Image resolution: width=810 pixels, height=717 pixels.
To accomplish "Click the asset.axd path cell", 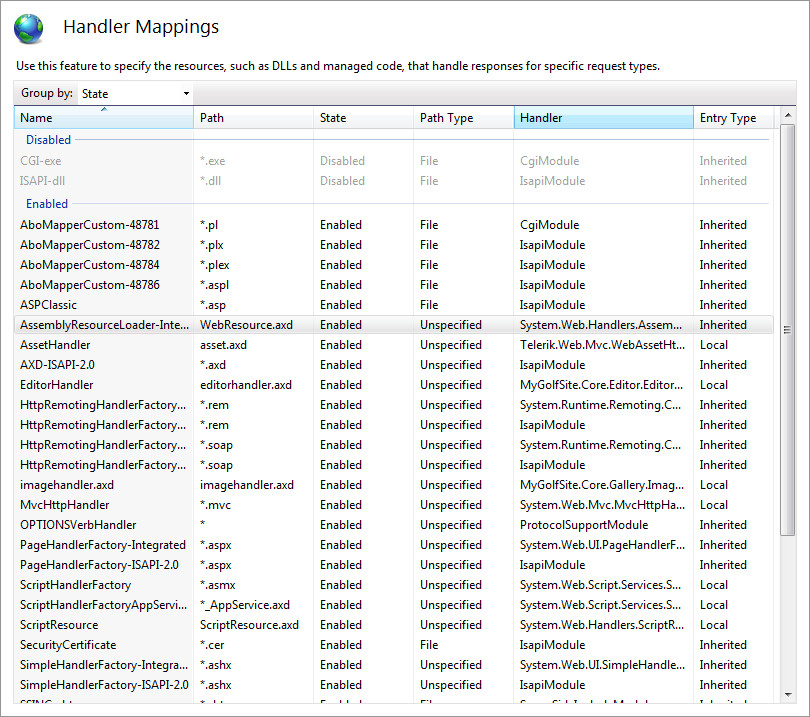I will point(223,345).
